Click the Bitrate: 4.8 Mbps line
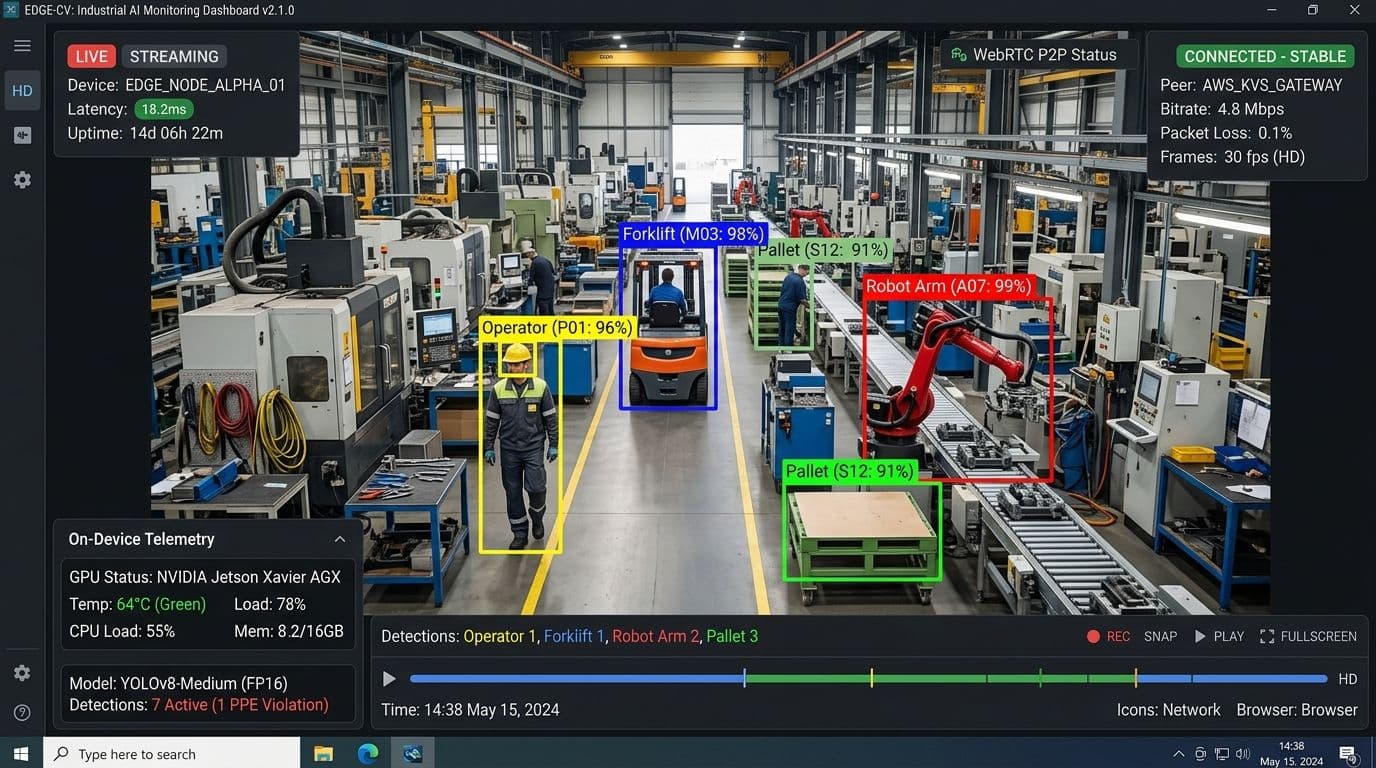Screen dimensions: 1376x768 (1222, 109)
